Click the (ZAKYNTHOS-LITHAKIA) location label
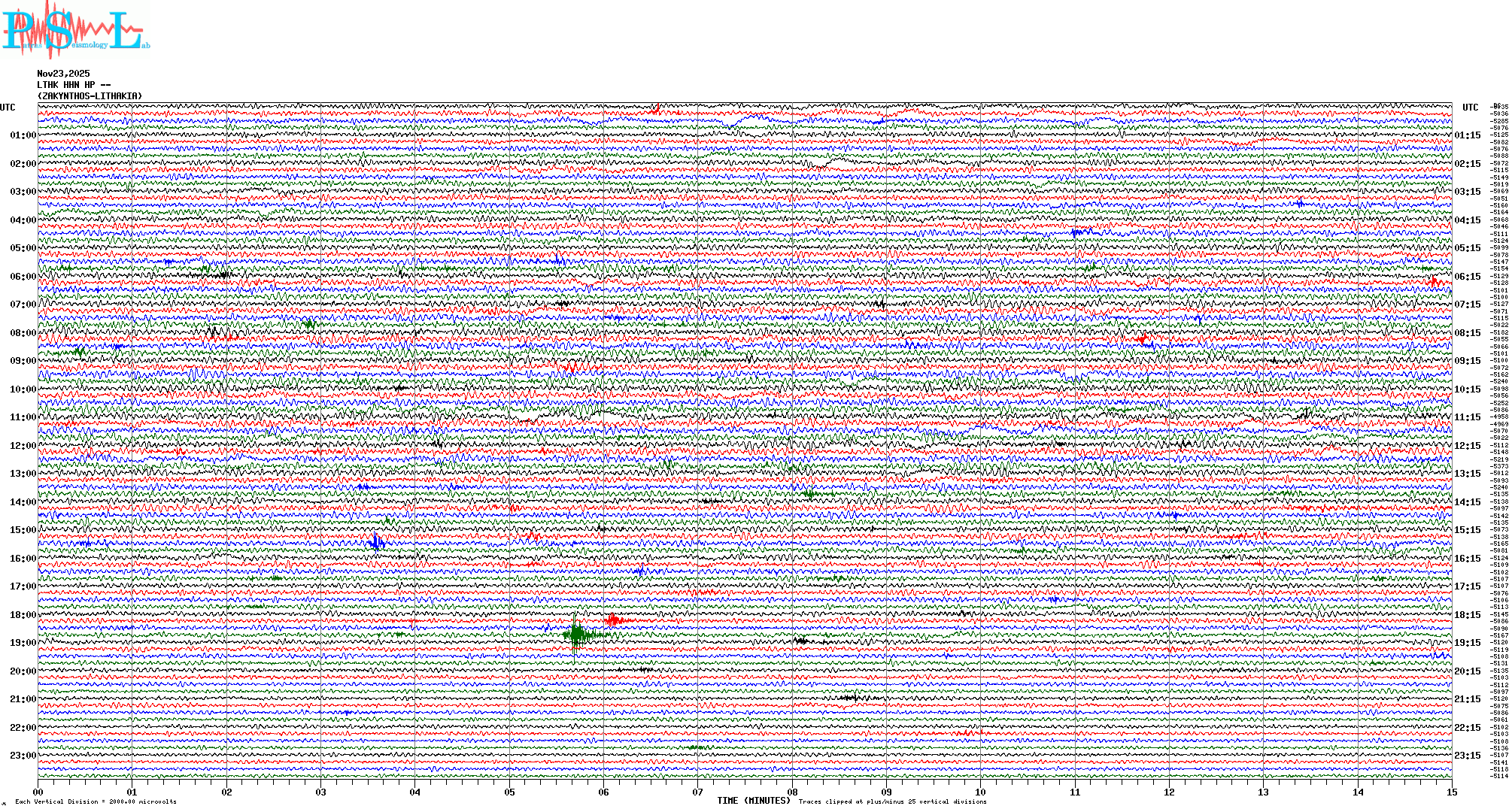The height and width of the screenshot is (812, 1512). [90, 96]
